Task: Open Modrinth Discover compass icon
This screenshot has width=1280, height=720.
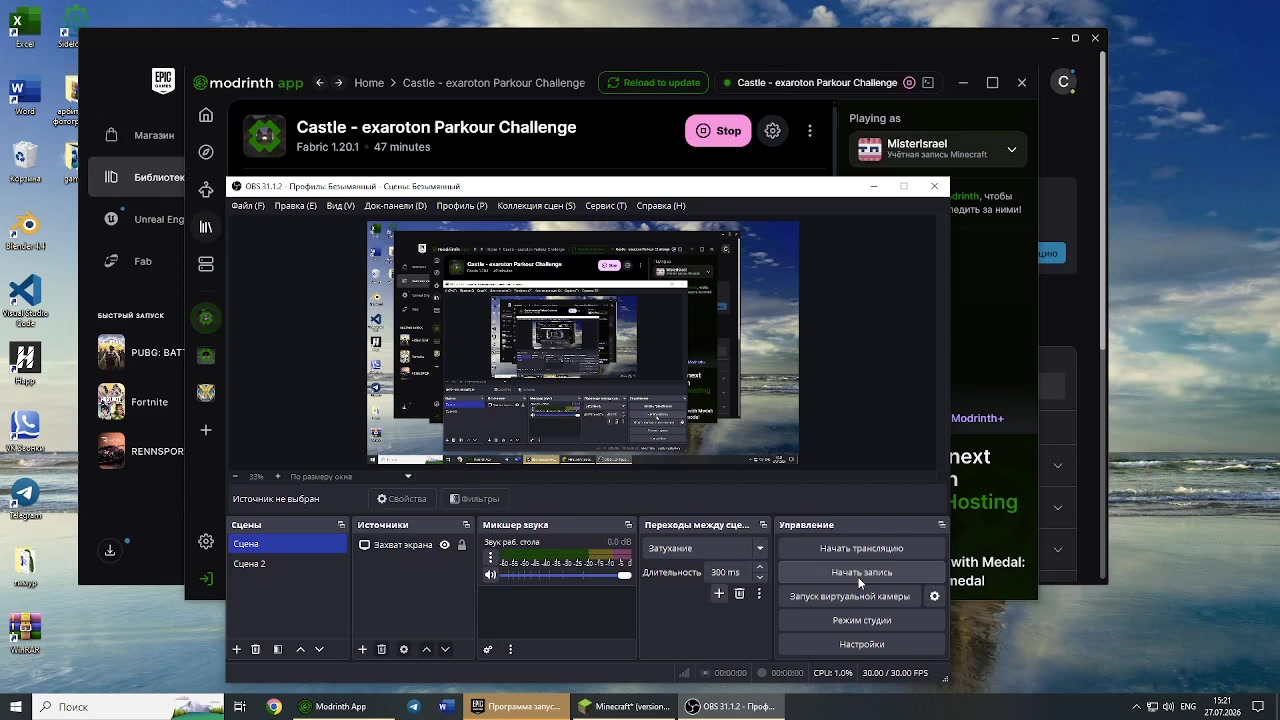Action: pos(206,152)
